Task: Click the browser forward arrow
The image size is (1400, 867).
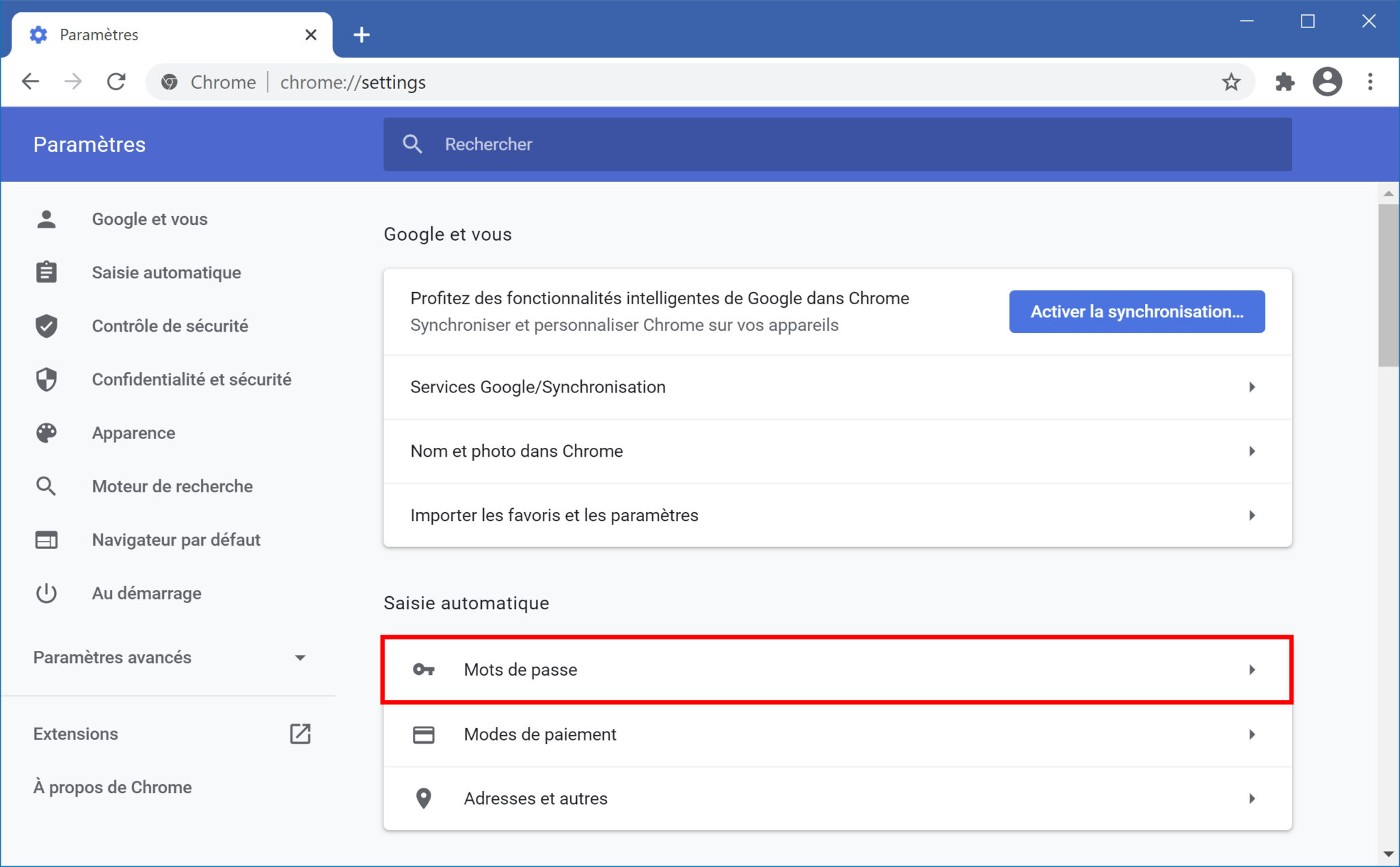Action: click(73, 82)
